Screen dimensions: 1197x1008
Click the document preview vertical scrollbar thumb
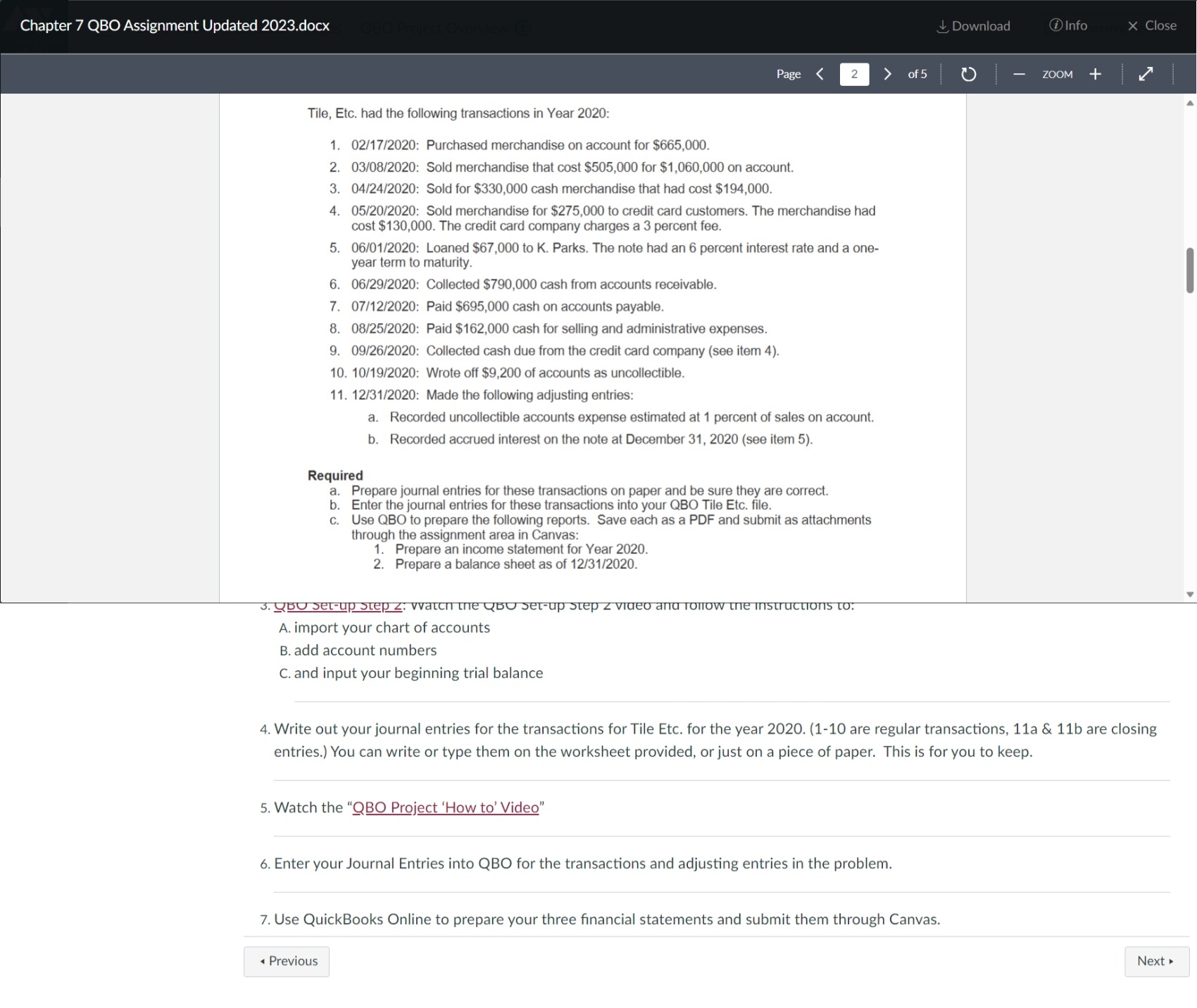[1190, 270]
